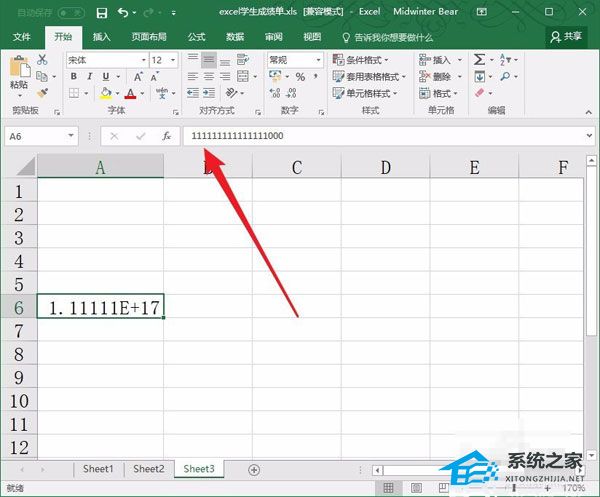Click the Tell Me search box
600x497 pixels.
[387, 37]
